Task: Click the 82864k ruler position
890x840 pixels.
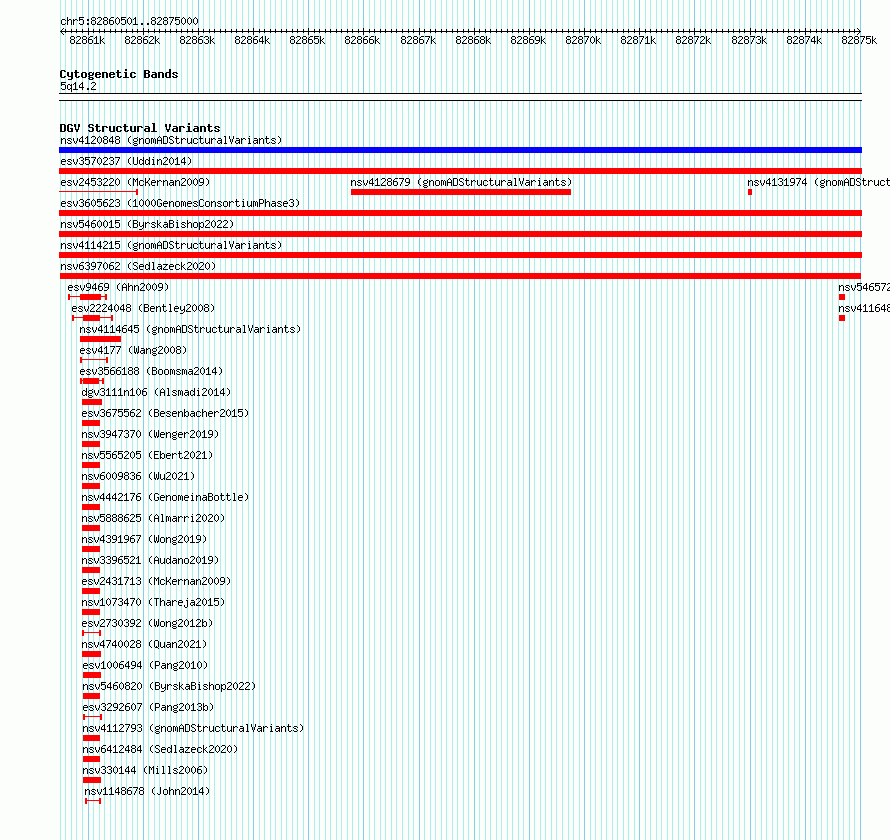Action: [252, 40]
